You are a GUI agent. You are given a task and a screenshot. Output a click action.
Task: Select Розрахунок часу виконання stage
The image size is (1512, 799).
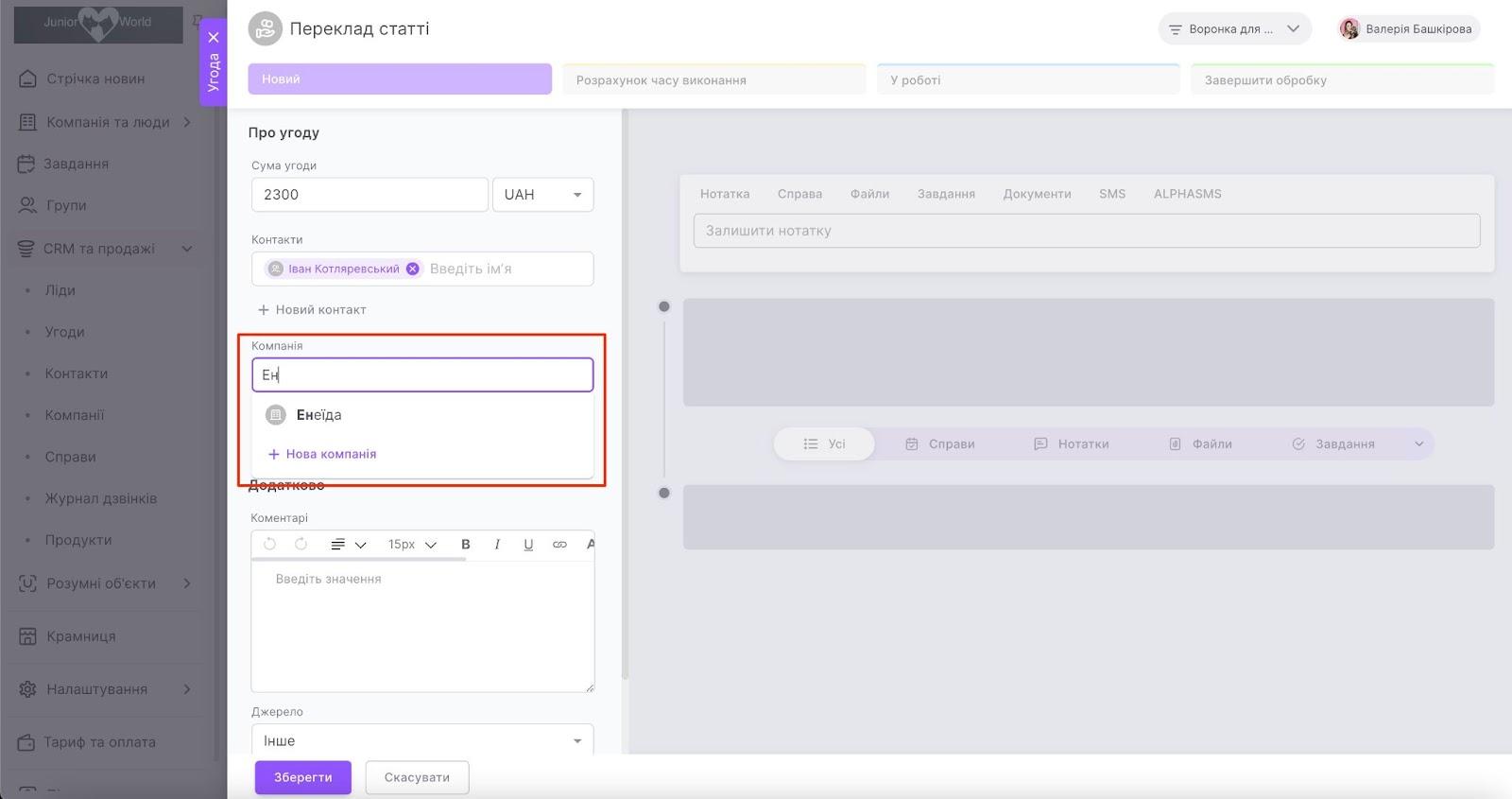713,80
